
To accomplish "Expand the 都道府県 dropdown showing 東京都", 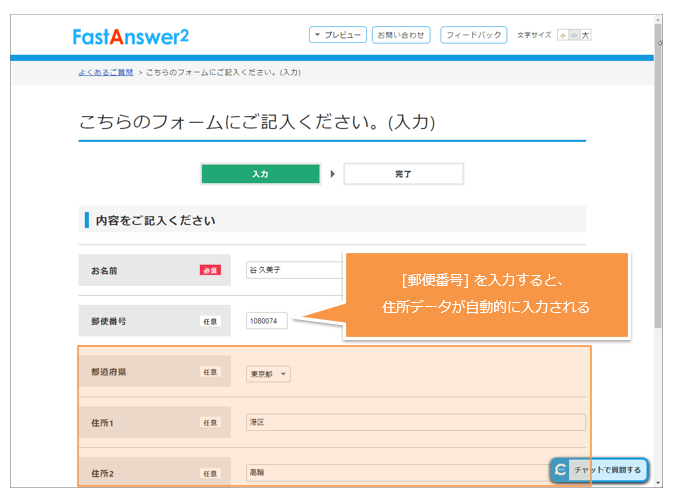I will point(268,374).
